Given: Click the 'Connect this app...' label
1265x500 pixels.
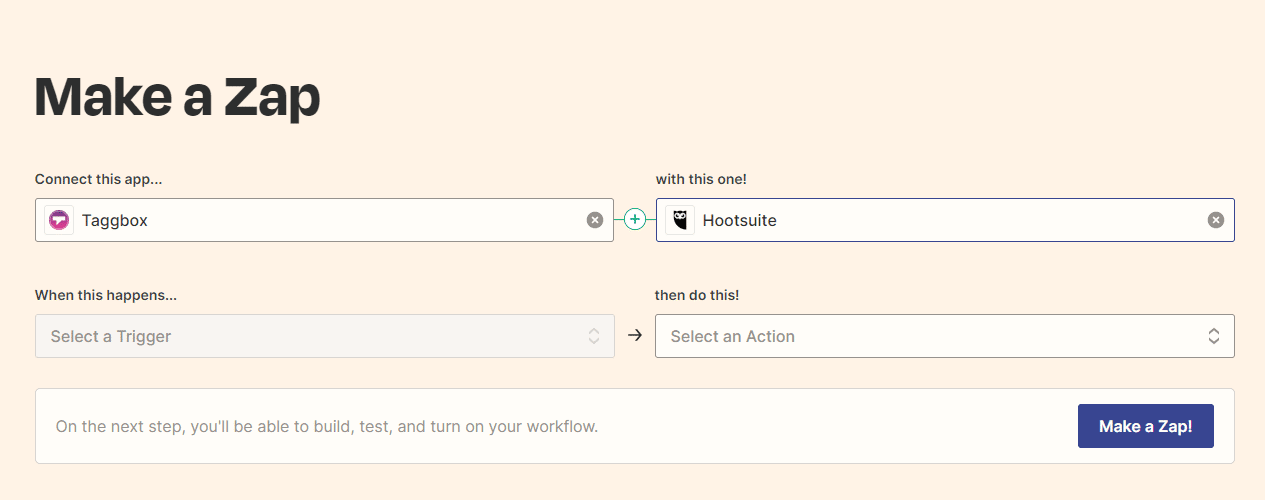Looking at the screenshot, I should click(98, 179).
